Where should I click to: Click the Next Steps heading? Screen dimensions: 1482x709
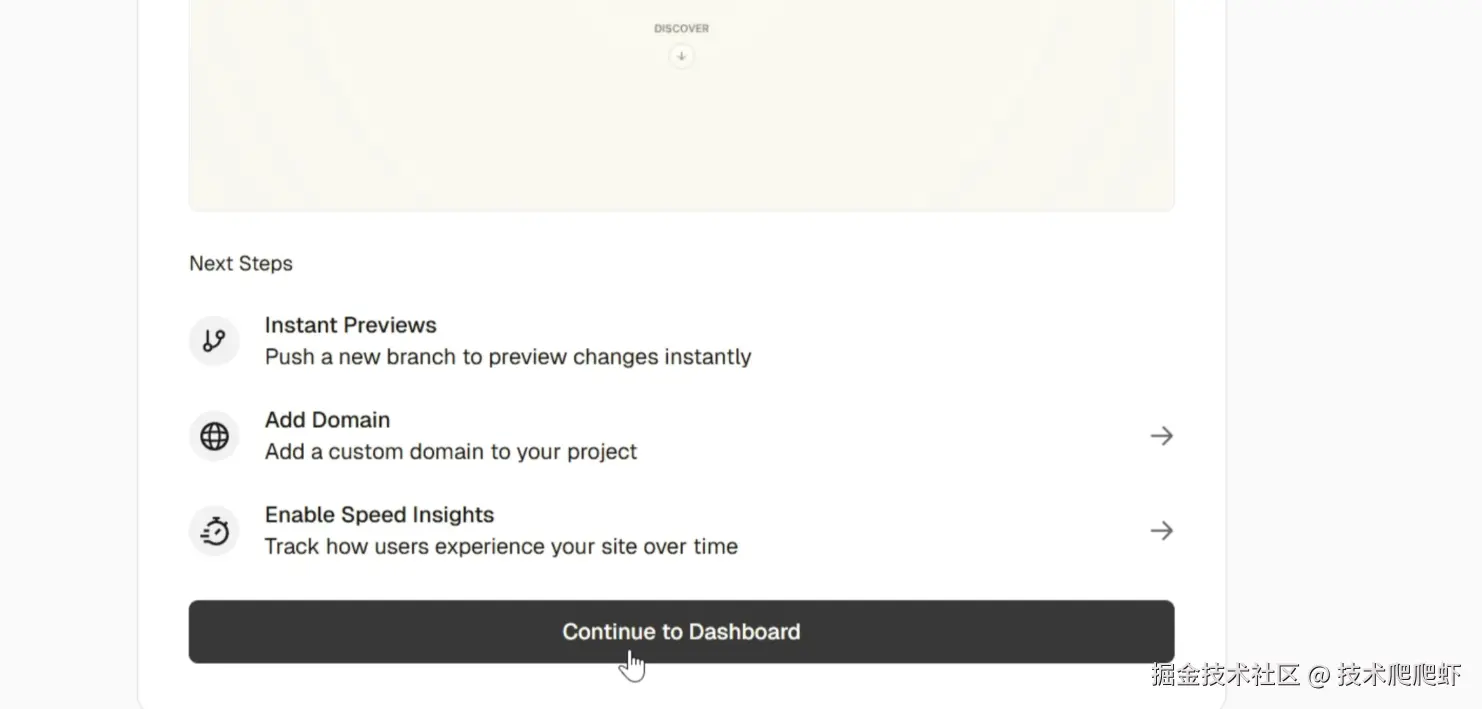(241, 264)
